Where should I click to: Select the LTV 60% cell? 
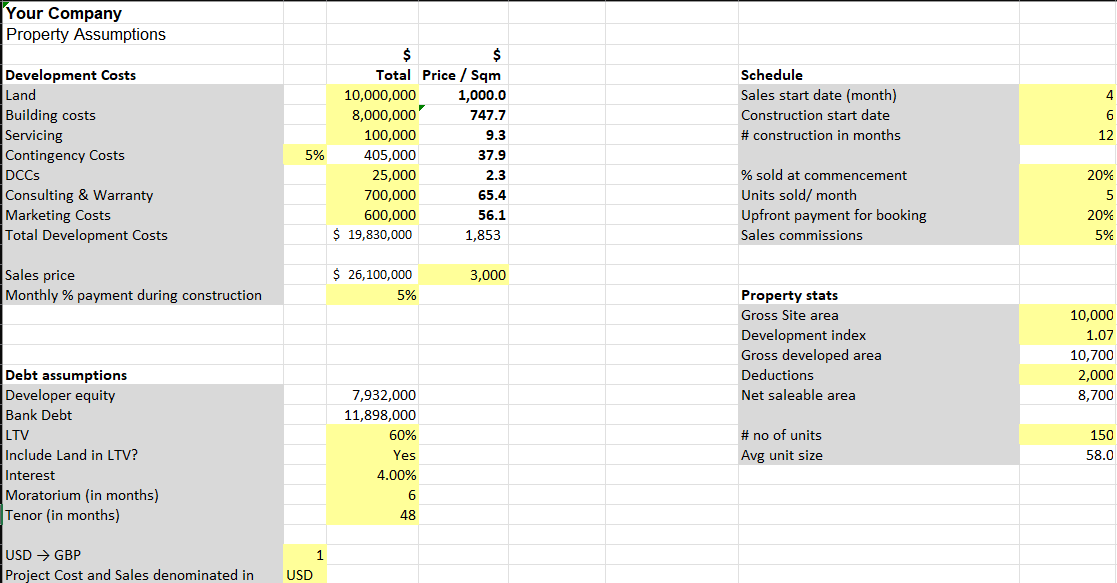pos(373,435)
